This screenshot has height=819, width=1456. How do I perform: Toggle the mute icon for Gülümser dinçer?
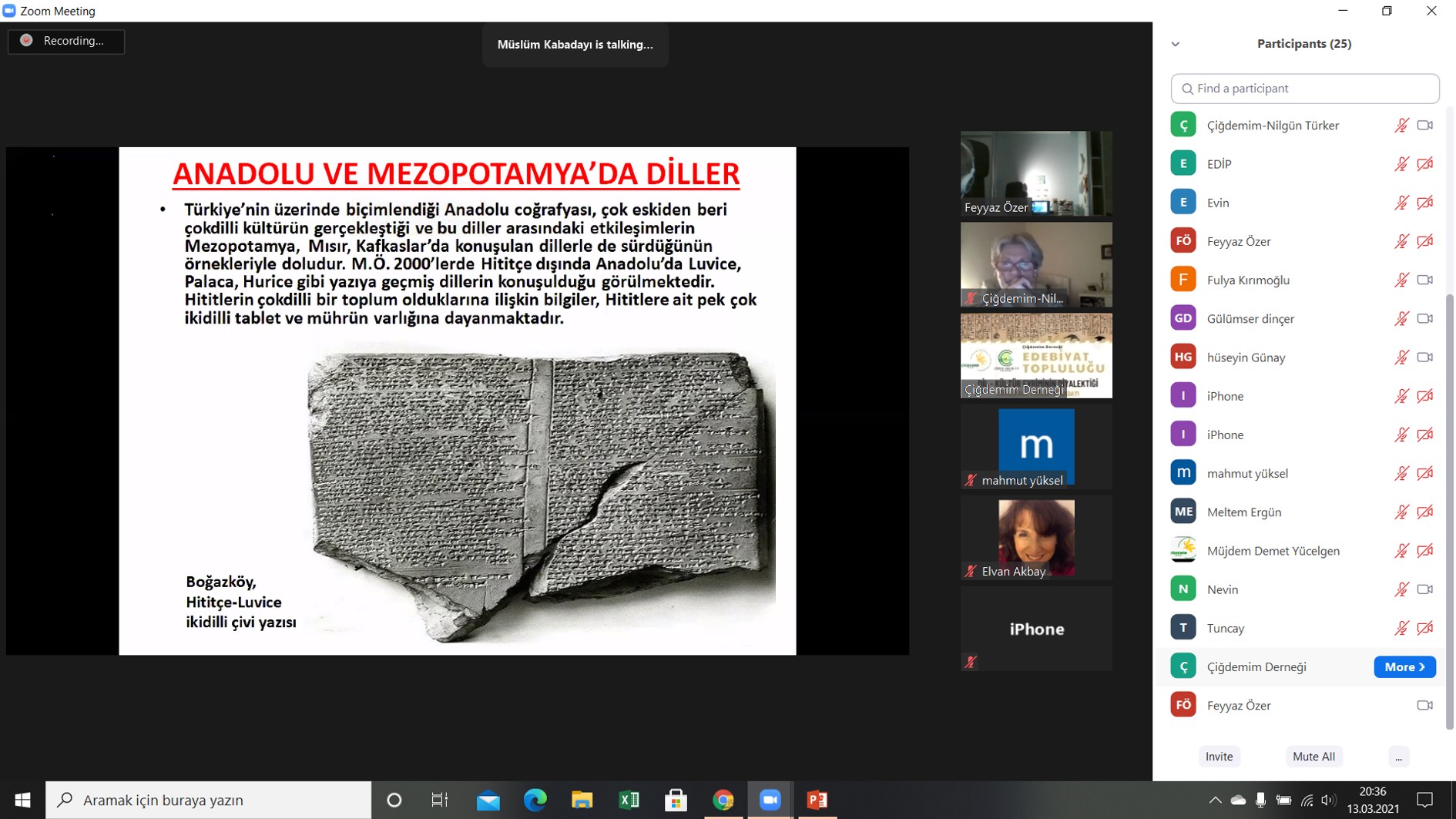click(x=1401, y=318)
